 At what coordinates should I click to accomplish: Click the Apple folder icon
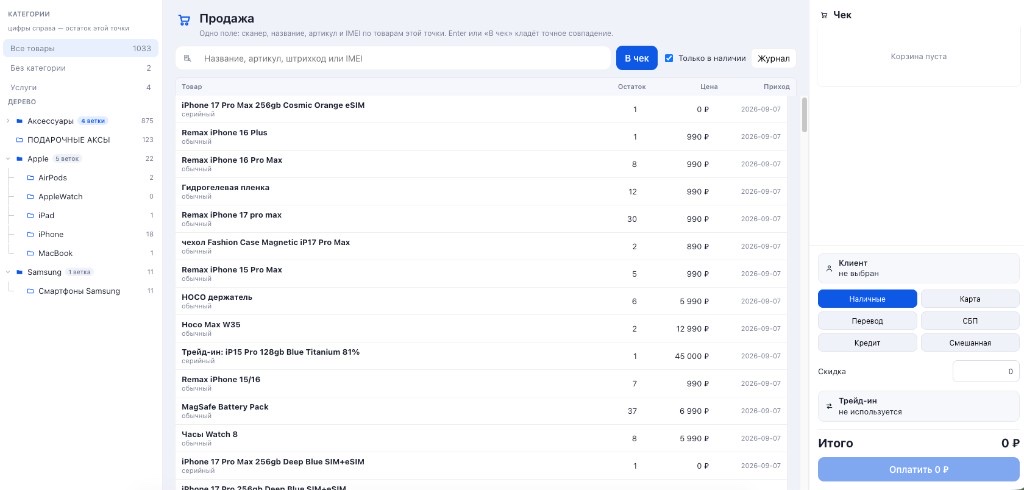(x=20, y=159)
